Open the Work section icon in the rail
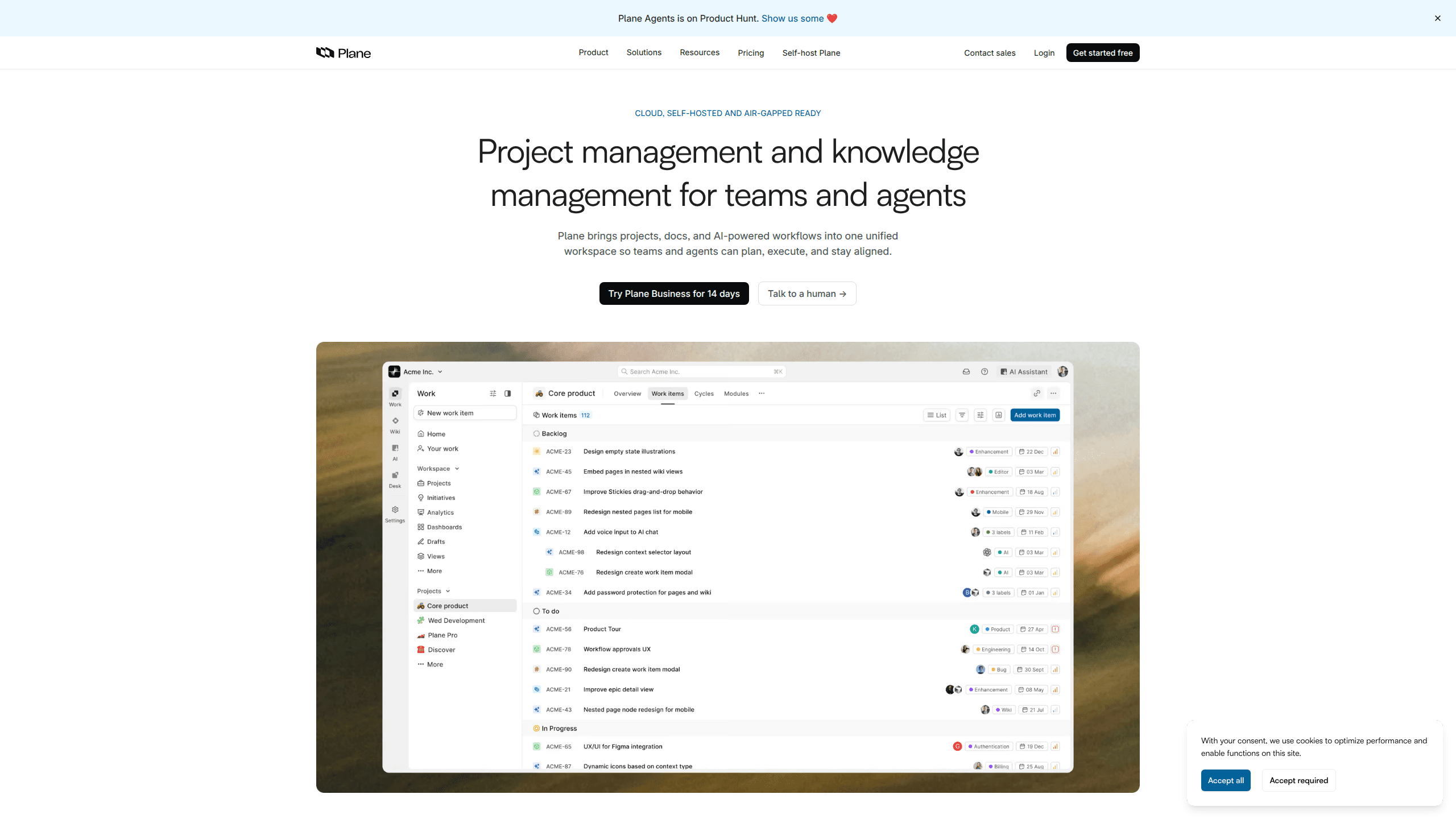 395,394
